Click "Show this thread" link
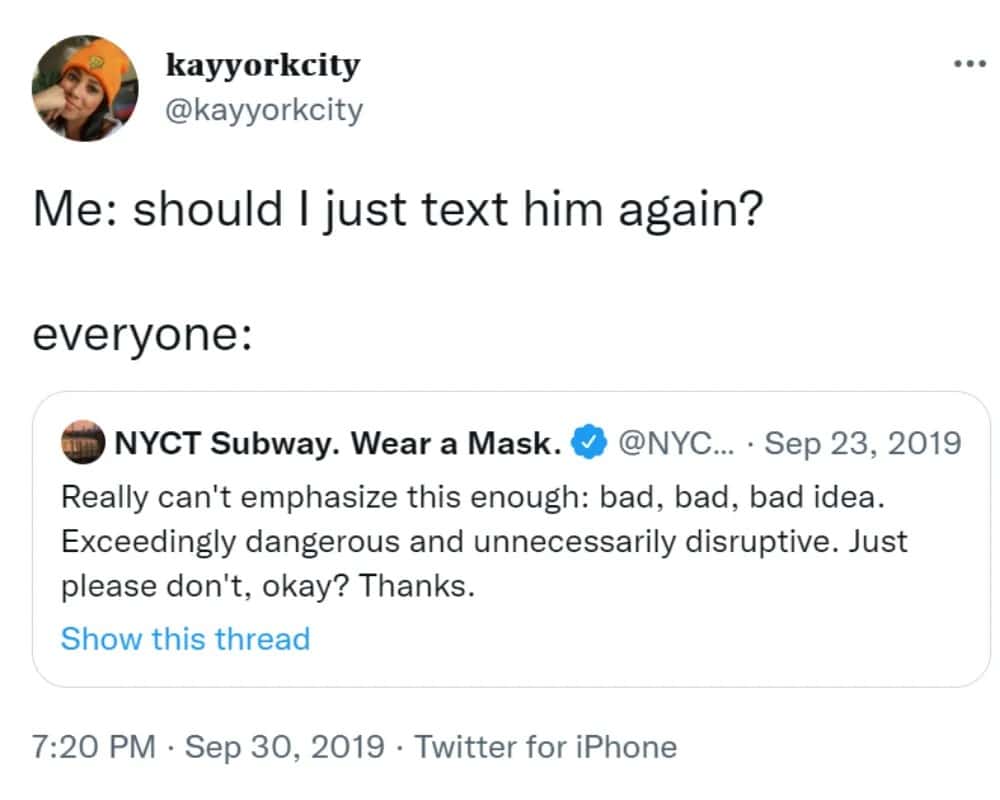The width and height of the screenshot is (1000, 800). point(185,638)
